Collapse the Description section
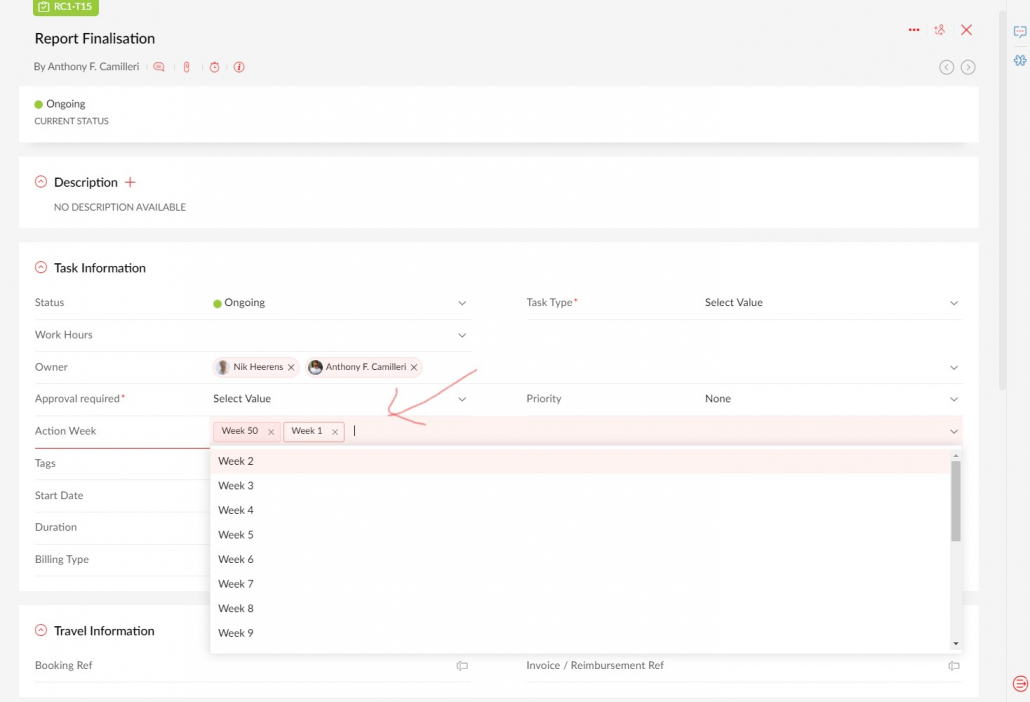Screen dimensions: 1030x702 point(41,182)
